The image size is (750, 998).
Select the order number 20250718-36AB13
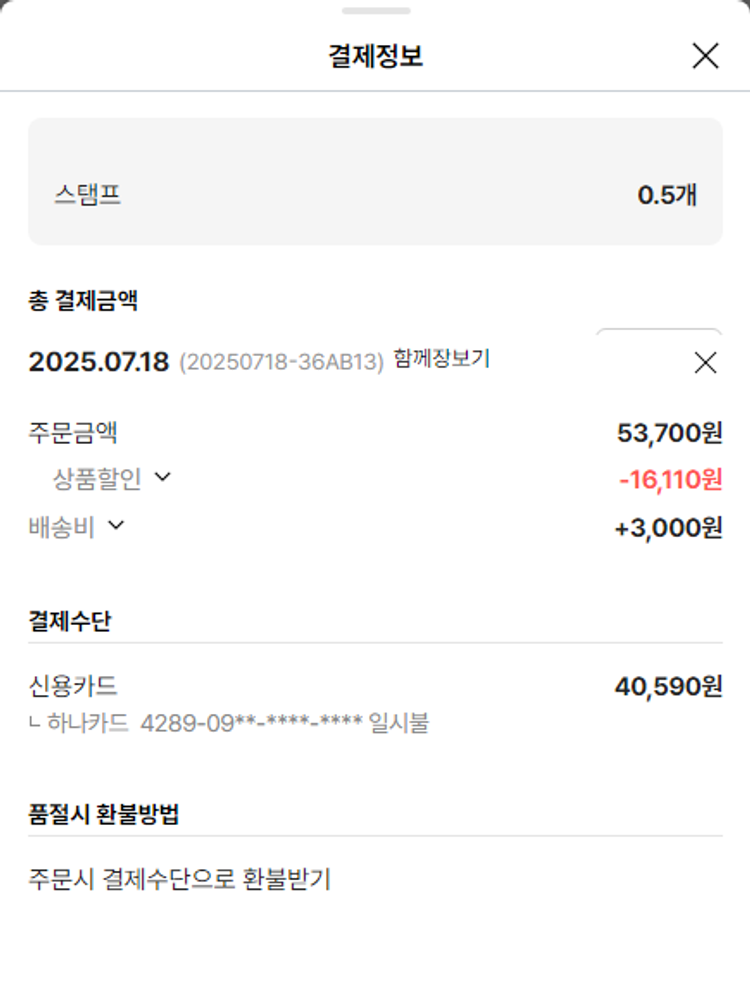pyautogui.click(x=281, y=362)
